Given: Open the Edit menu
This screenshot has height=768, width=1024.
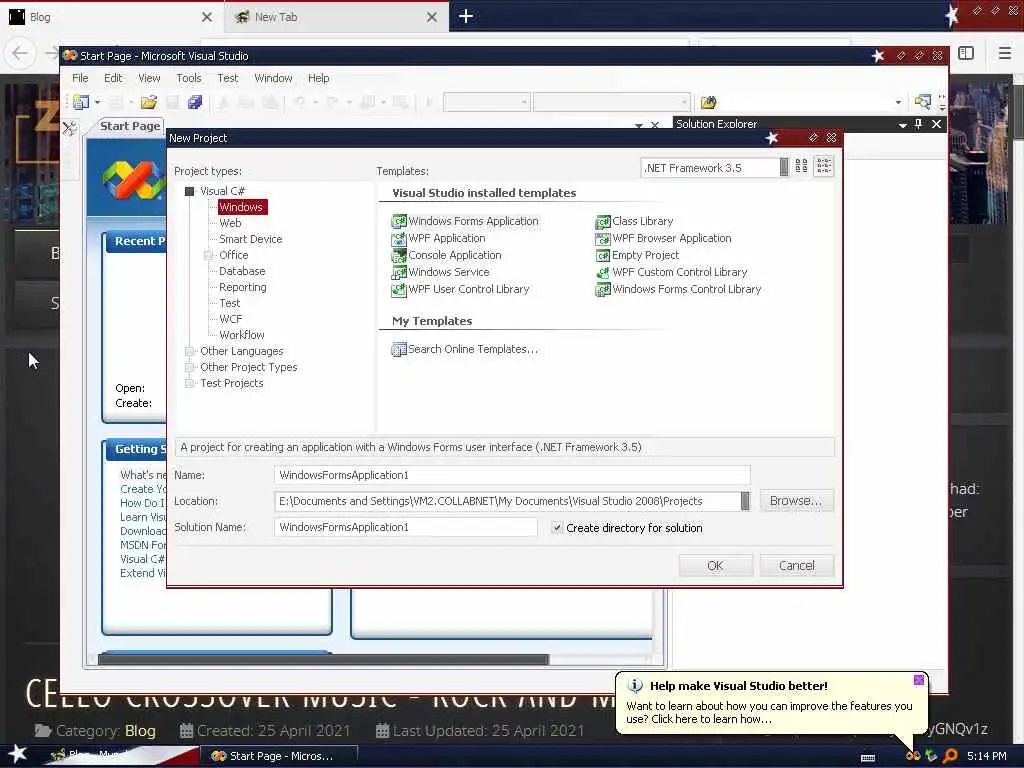Looking at the screenshot, I should coord(113,78).
